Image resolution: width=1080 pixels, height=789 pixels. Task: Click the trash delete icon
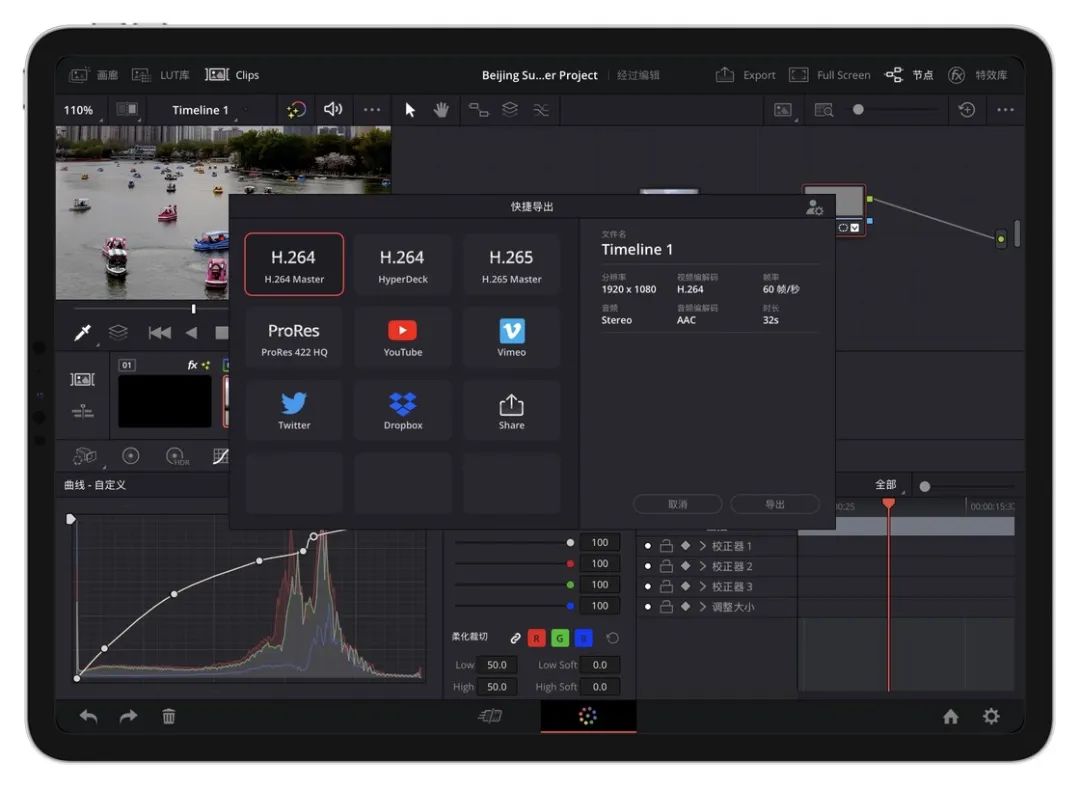tap(169, 717)
